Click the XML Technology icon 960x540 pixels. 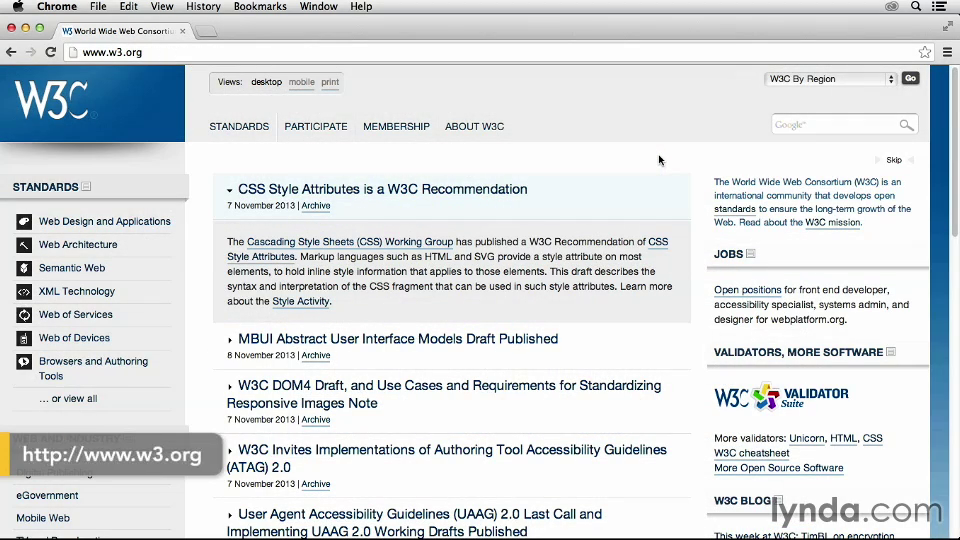[x=24, y=291]
